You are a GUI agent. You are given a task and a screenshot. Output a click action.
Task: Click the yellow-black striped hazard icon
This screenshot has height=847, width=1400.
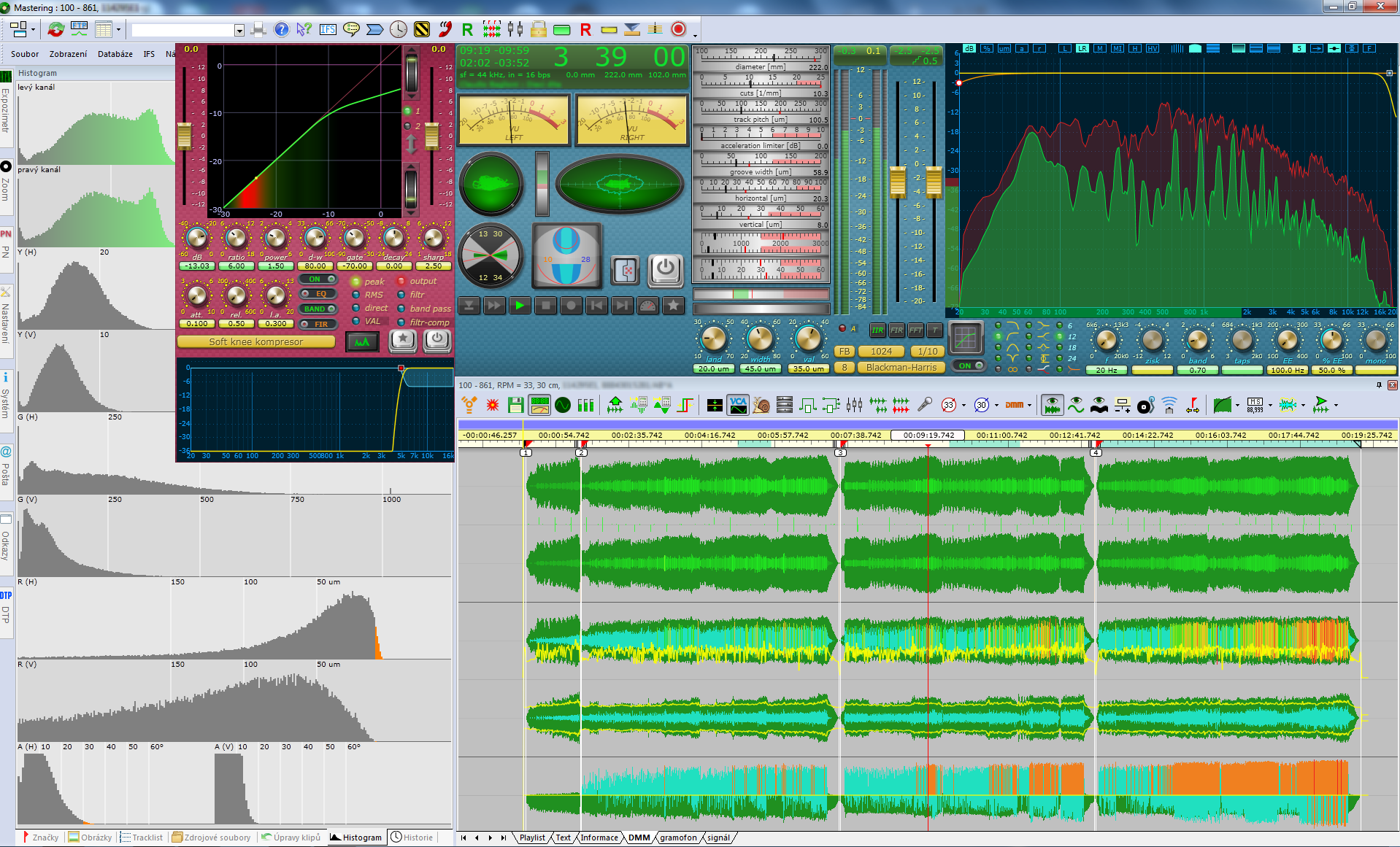coord(421,30)
